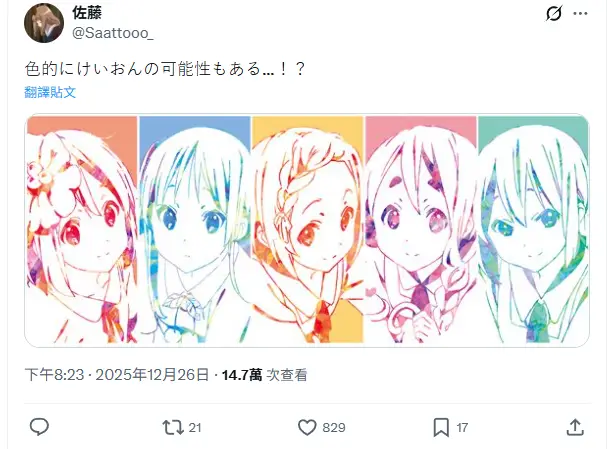Click the like count 829
This screenshot has width=607, height=449.
[334, 427]
